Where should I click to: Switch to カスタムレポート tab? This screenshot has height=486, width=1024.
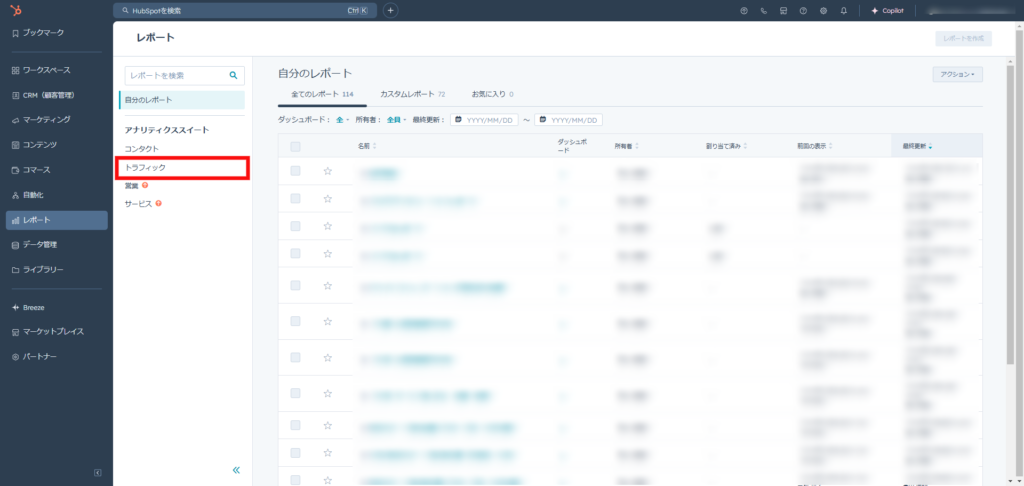413,95
